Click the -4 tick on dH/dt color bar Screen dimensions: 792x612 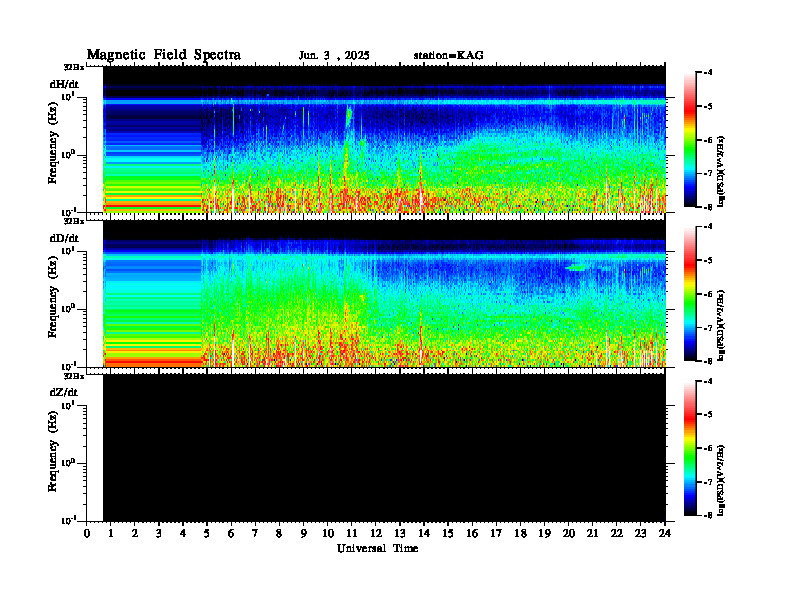(x=708, y=73)
